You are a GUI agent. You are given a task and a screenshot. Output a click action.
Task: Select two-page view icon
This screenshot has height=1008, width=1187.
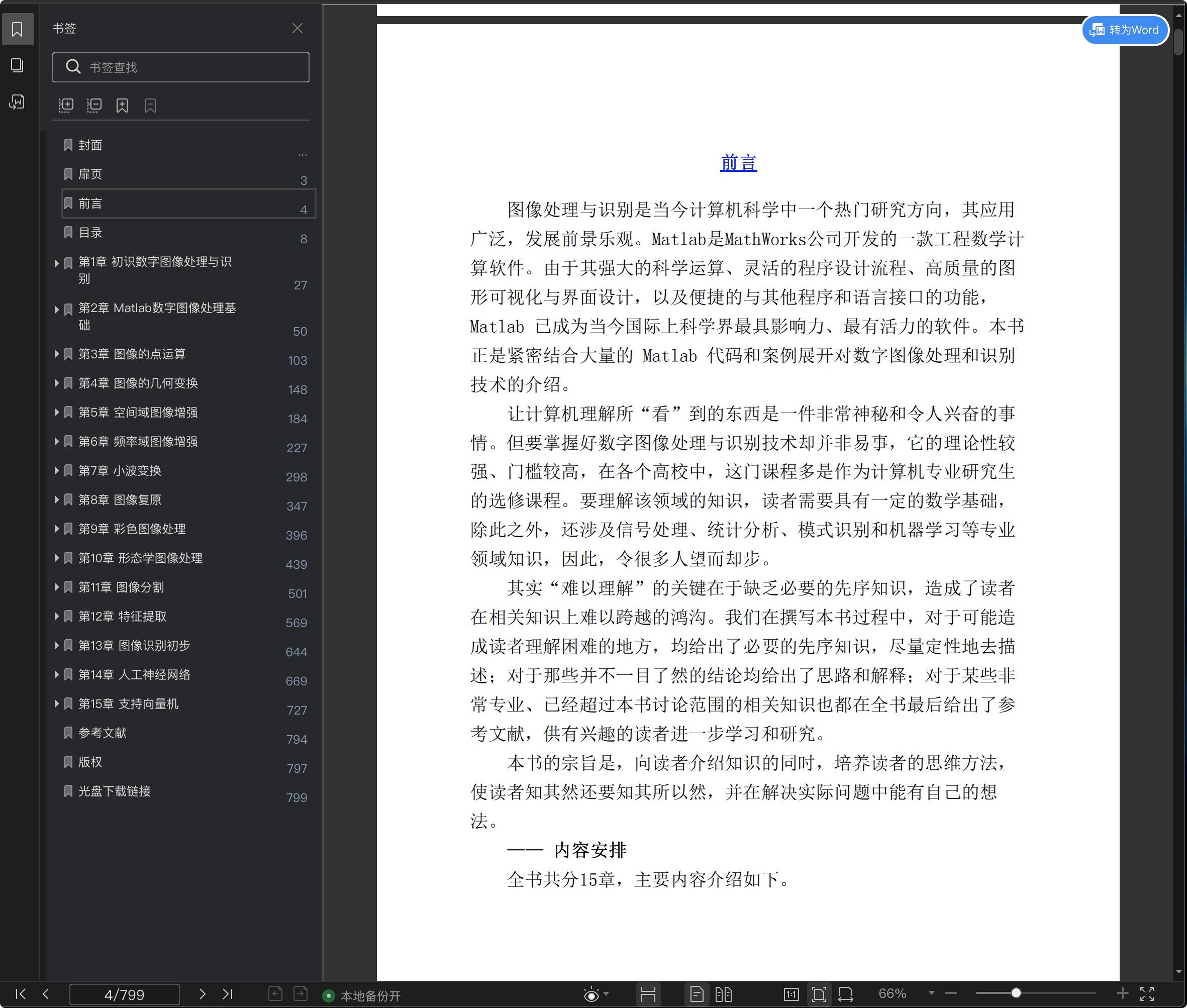click(724, 994)
